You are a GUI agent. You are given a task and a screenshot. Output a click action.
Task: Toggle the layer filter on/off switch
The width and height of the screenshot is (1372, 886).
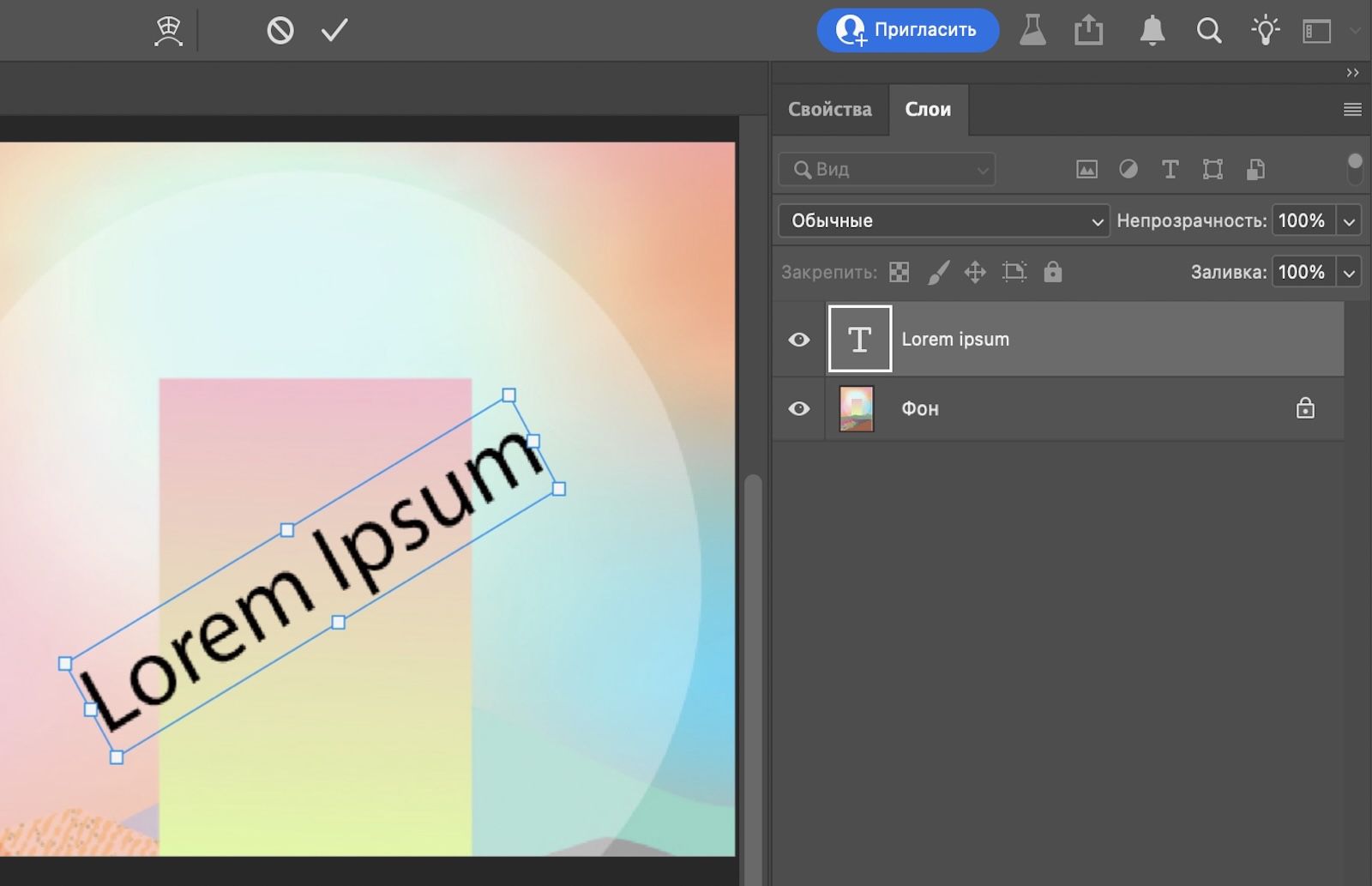coord(1354,169)
